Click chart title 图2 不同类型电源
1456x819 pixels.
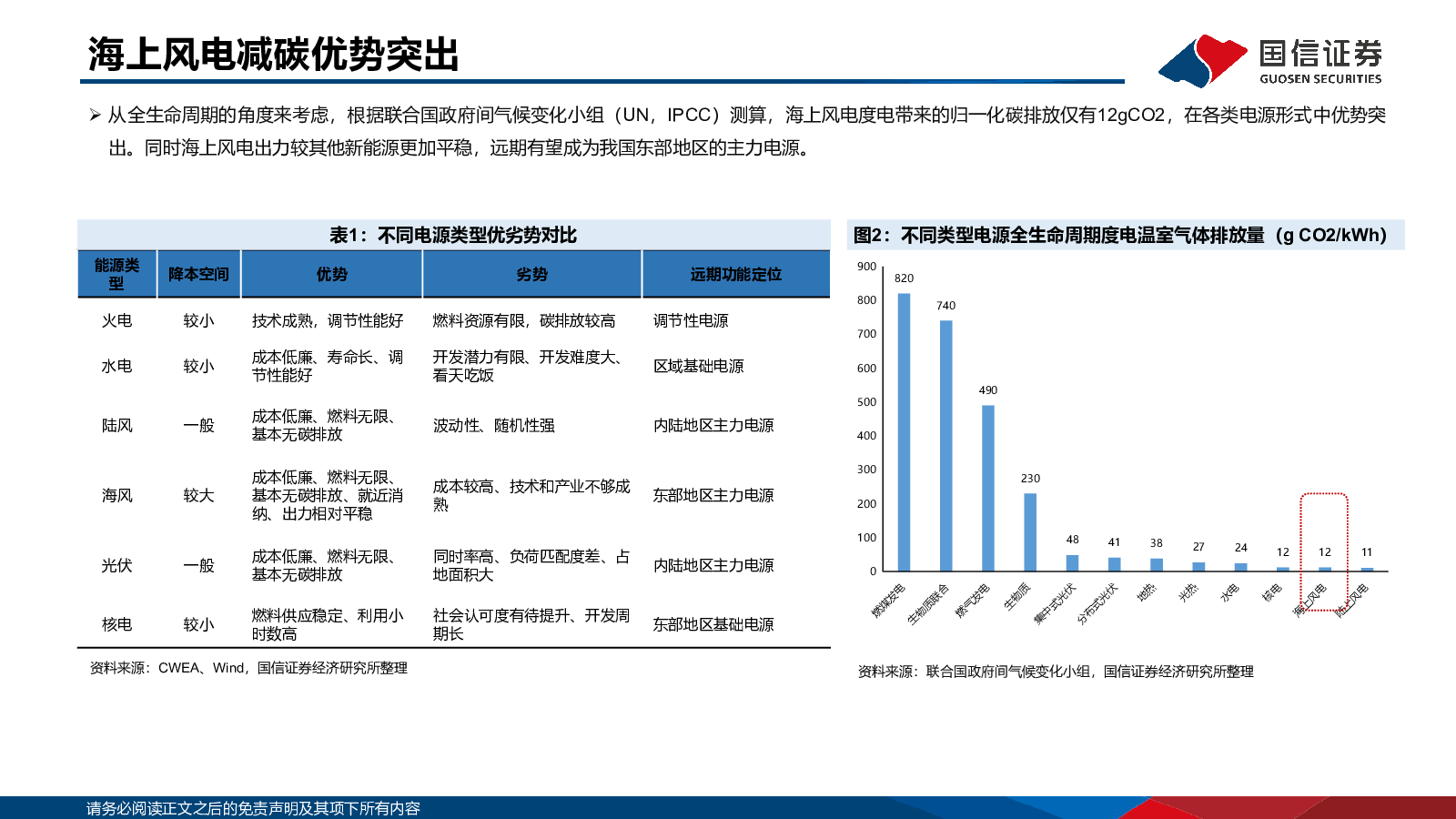click(x=1120, y=235)
